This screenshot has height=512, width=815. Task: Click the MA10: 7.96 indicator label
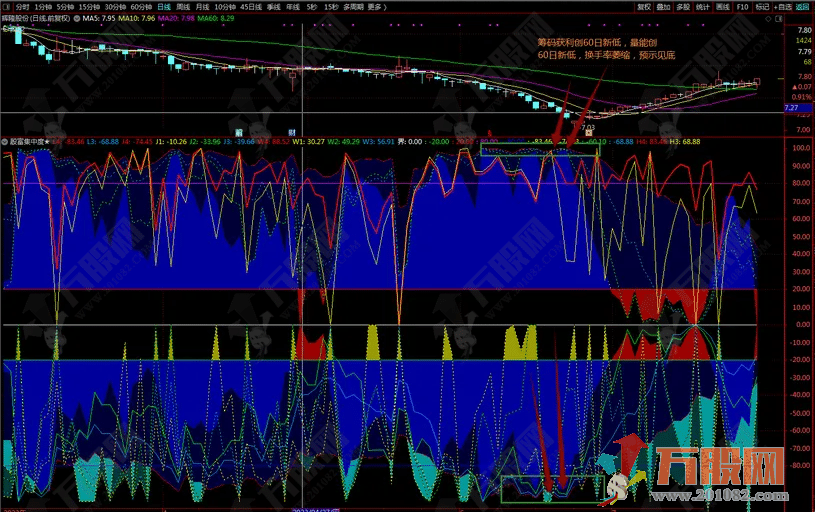(137, 18)
